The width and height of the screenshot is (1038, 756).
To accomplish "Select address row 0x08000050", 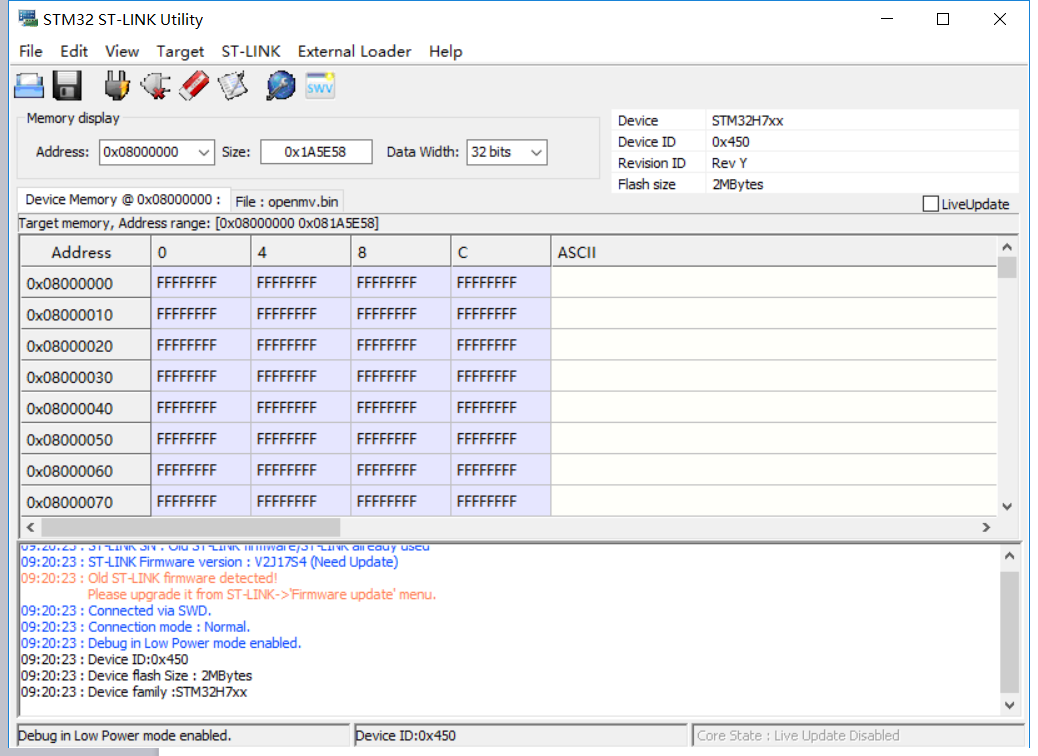I will point(85,440).
